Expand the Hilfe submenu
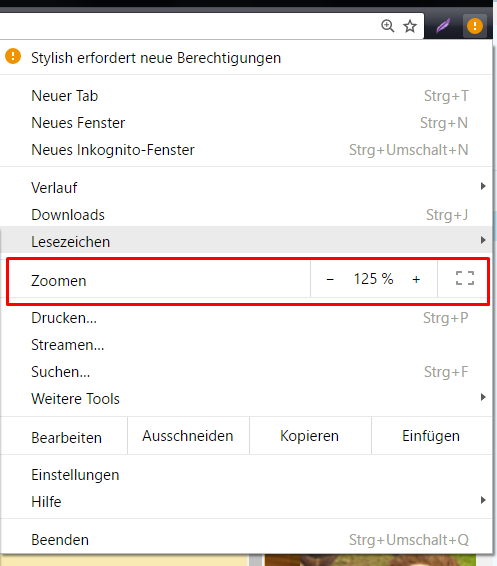 [x=246, y=501]
